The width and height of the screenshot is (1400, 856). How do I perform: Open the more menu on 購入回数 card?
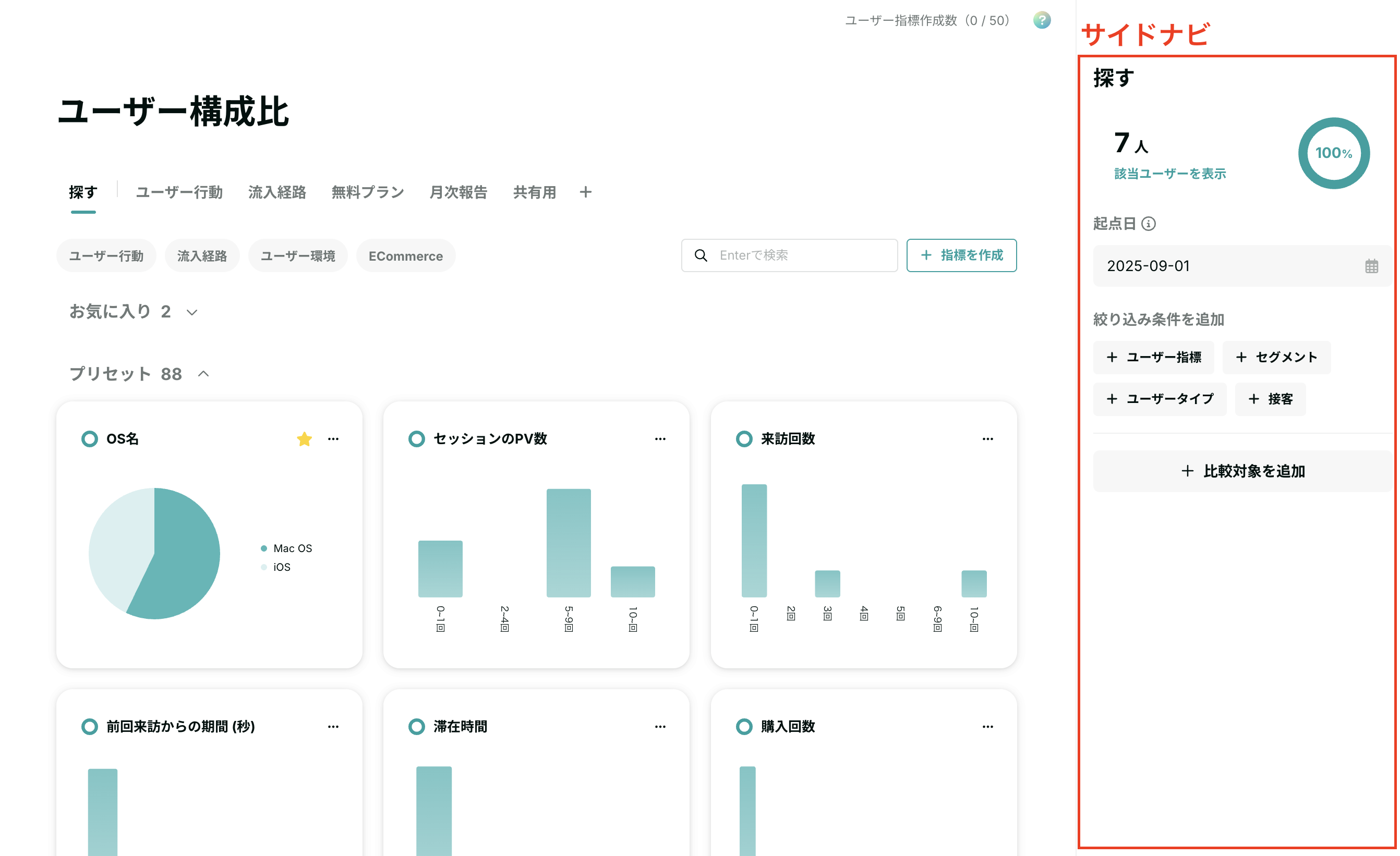click(987, 727)
